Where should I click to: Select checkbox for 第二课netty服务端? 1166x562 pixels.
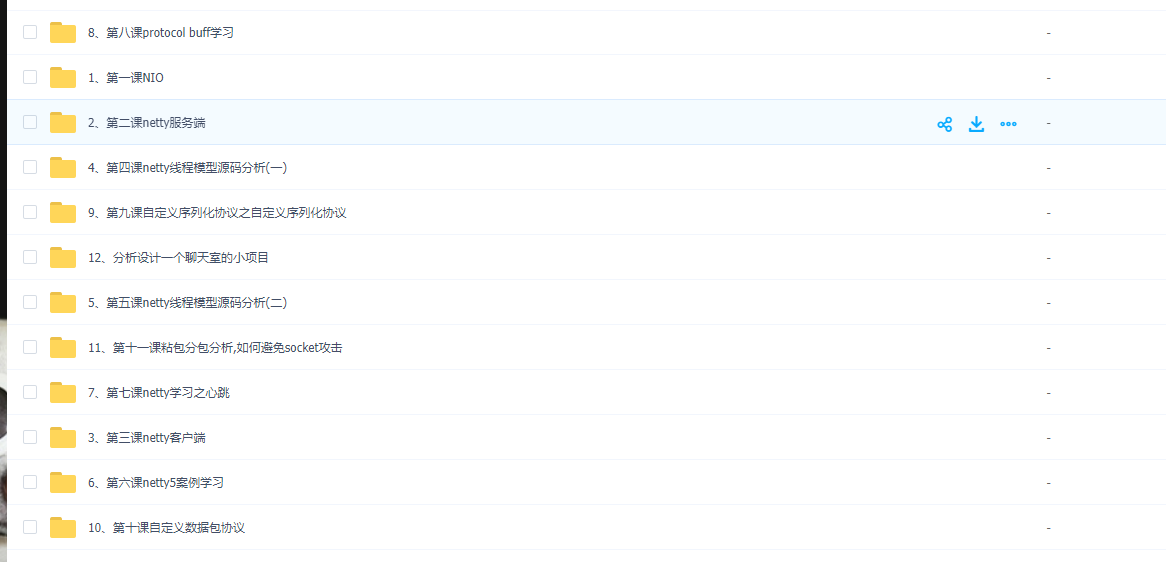(x=30, y=122)
